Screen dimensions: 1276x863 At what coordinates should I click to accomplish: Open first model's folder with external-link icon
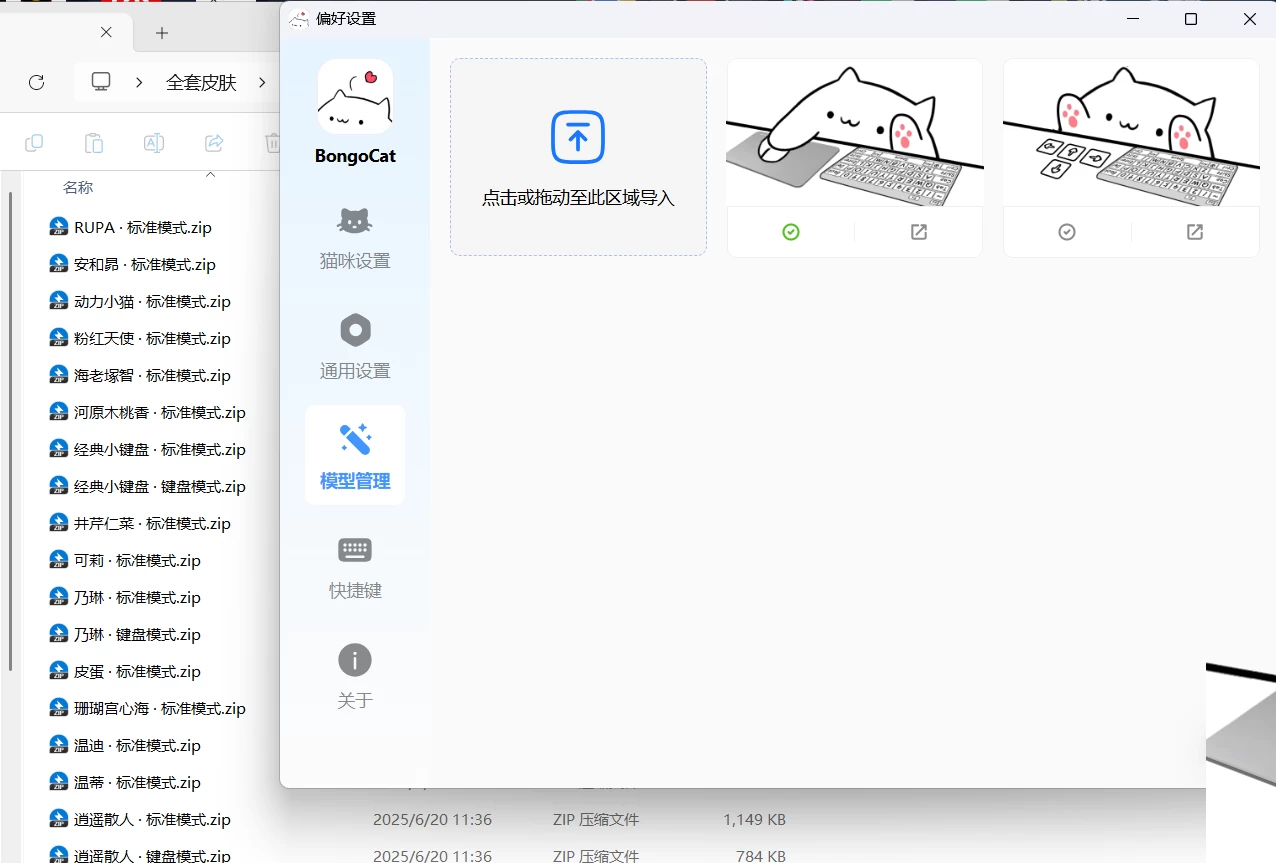coord(919,232)
